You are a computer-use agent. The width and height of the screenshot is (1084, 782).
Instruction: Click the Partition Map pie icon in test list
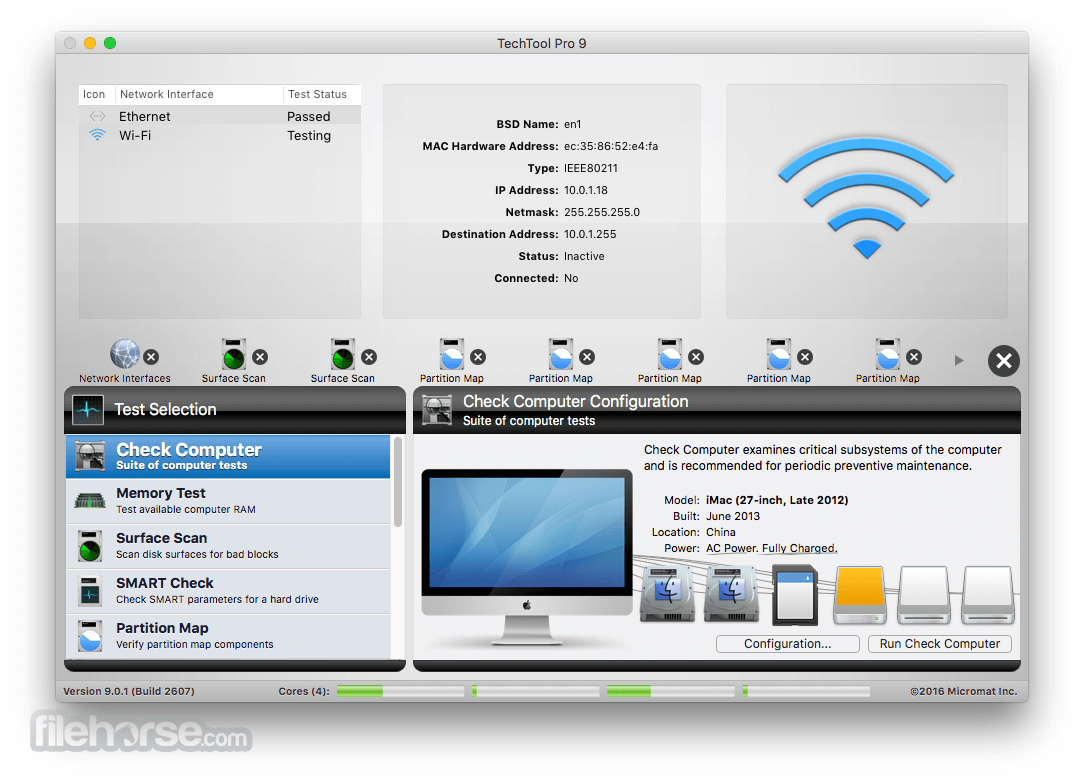point(90,636)
